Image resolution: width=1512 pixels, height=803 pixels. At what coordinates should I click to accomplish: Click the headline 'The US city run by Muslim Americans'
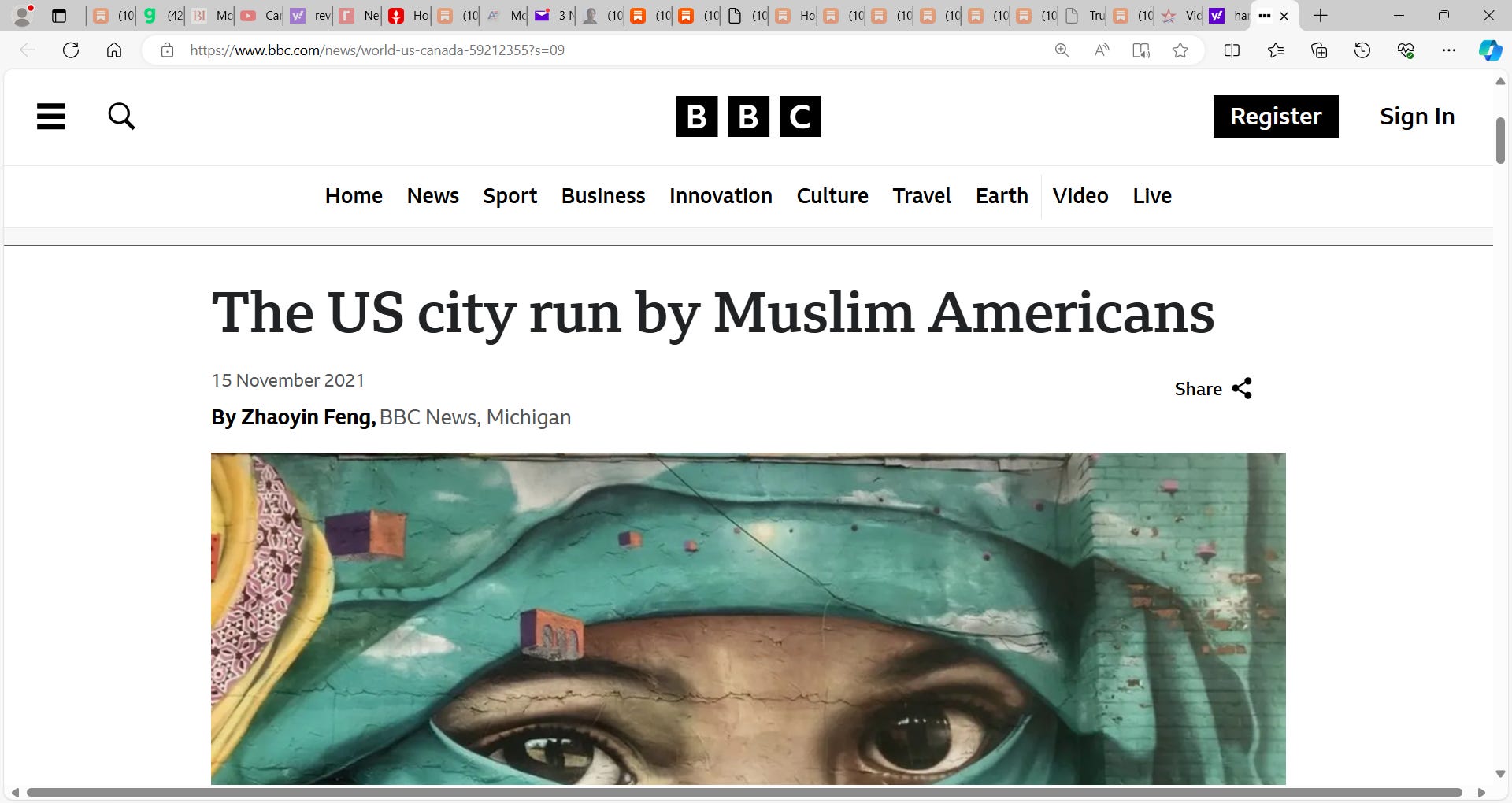[713, 313]
